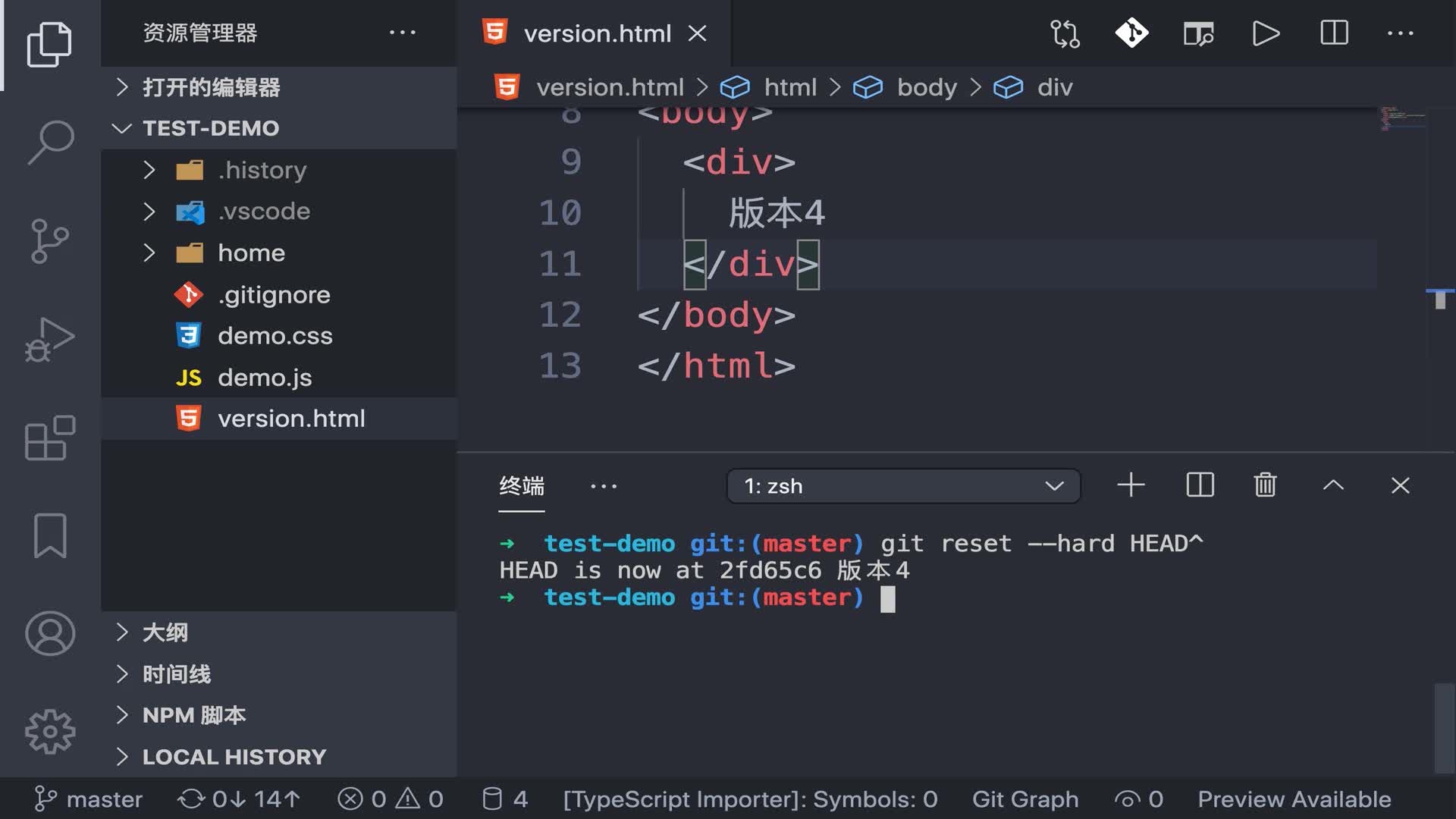Expand the LOCAL HISTORY section
1456x819 pixels.
[x=234, y=757]
